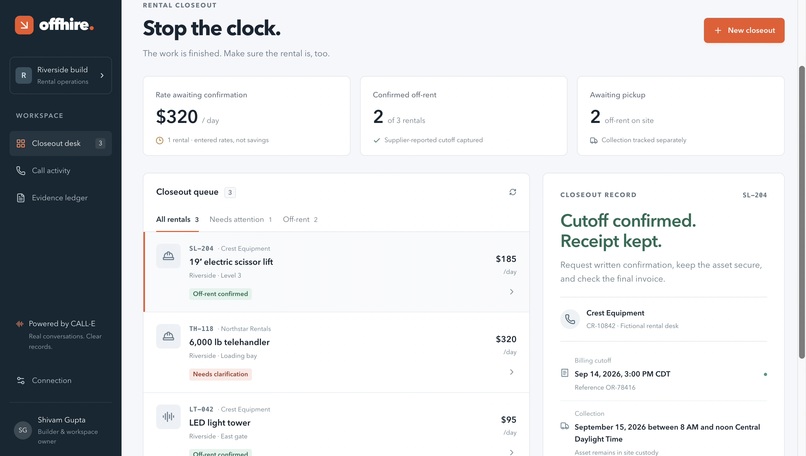Open the 6,000 lb telehandler row

[336, 353]
